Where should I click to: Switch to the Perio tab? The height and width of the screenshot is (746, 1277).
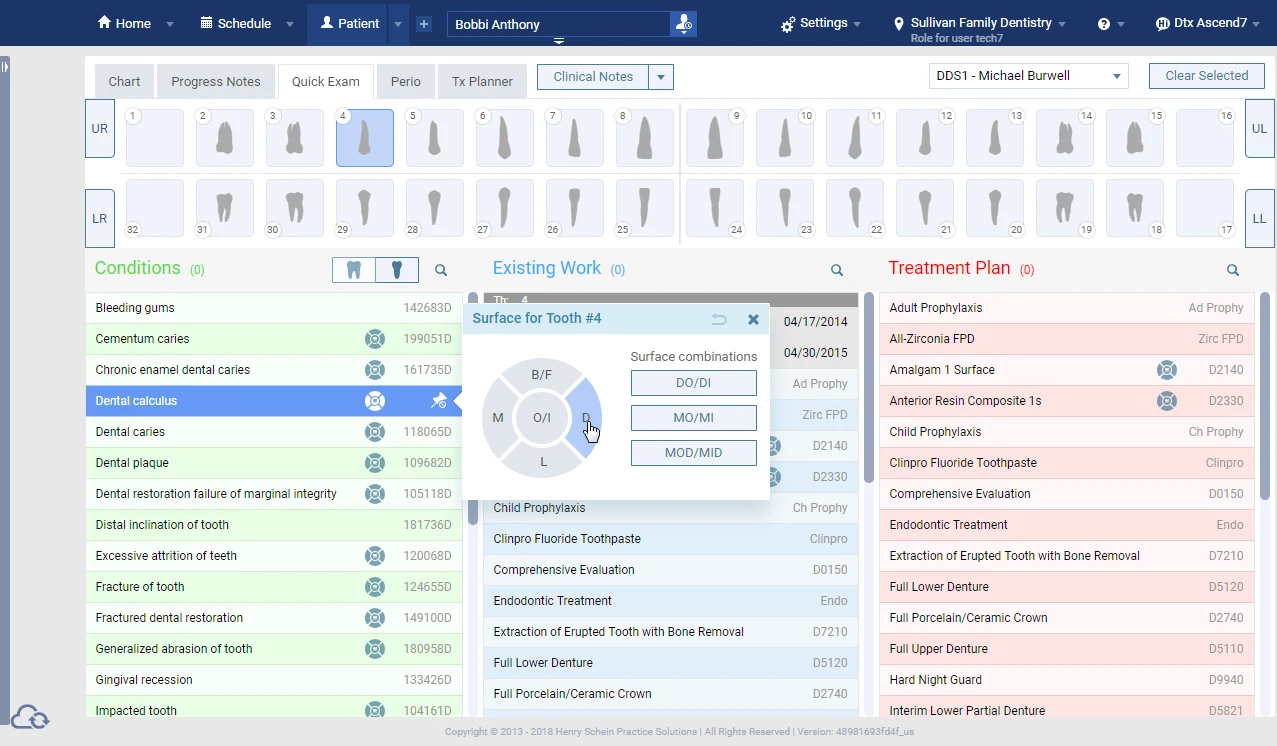tap(405, 81)
